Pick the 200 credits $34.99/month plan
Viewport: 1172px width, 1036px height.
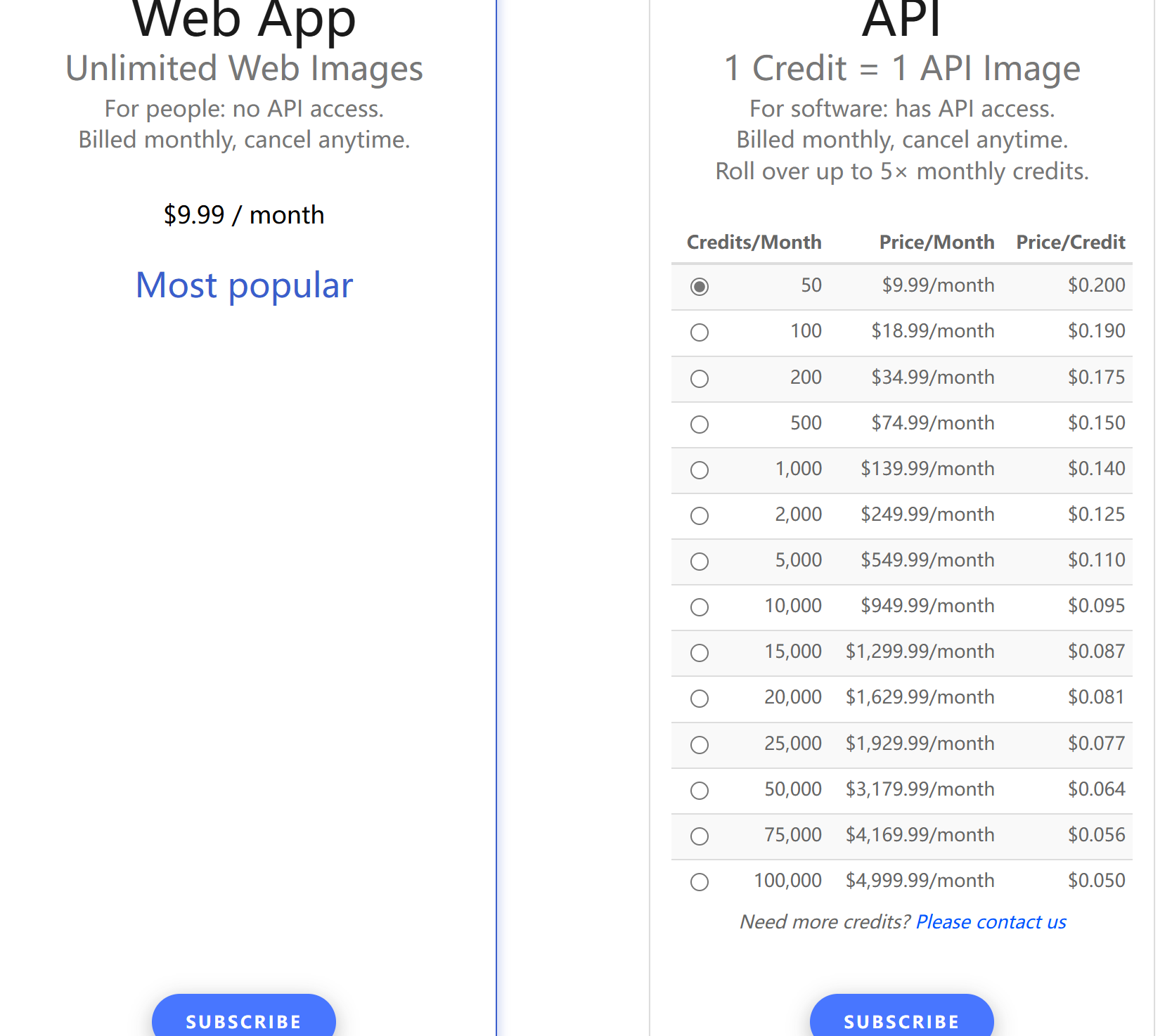point(699,379)
